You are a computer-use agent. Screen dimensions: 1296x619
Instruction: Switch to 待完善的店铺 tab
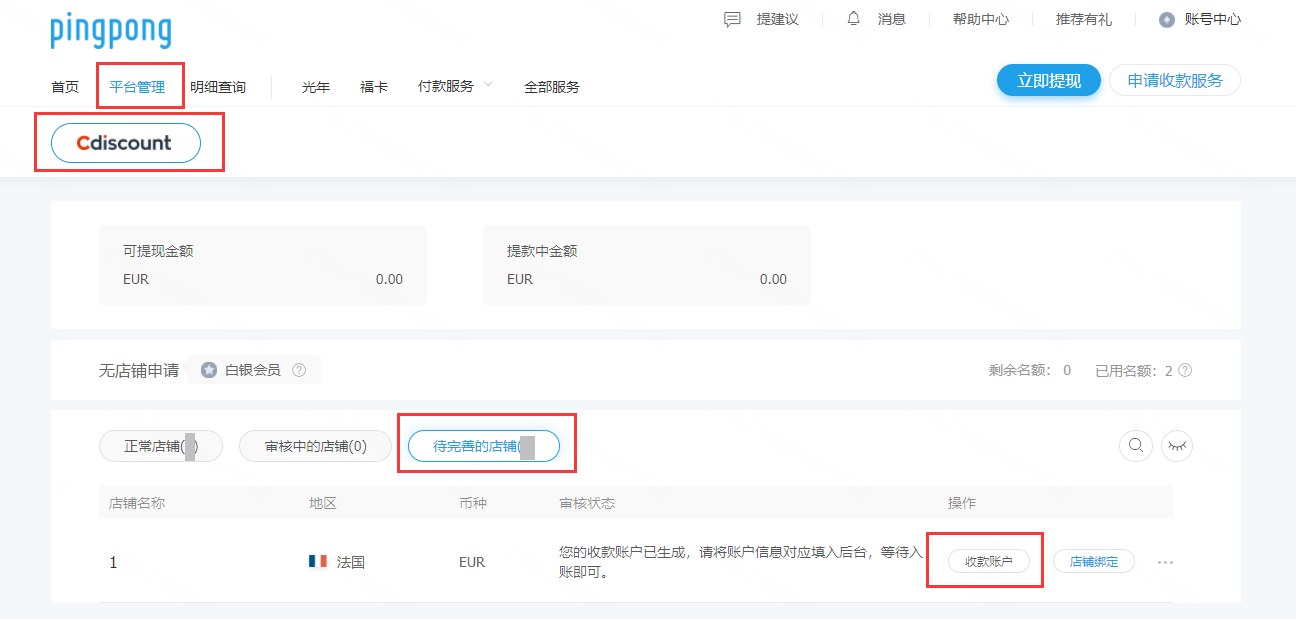click(x=484, y=446)
